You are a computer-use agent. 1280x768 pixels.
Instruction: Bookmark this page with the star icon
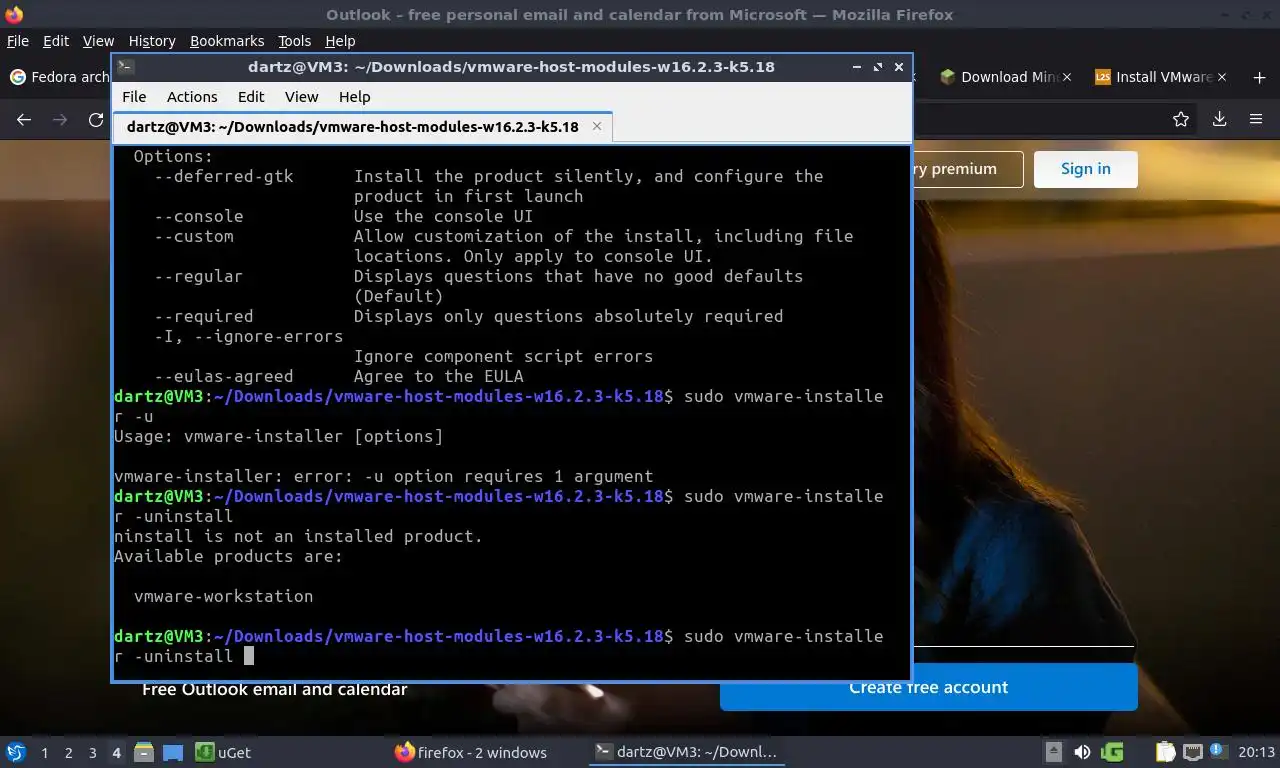1181,119
